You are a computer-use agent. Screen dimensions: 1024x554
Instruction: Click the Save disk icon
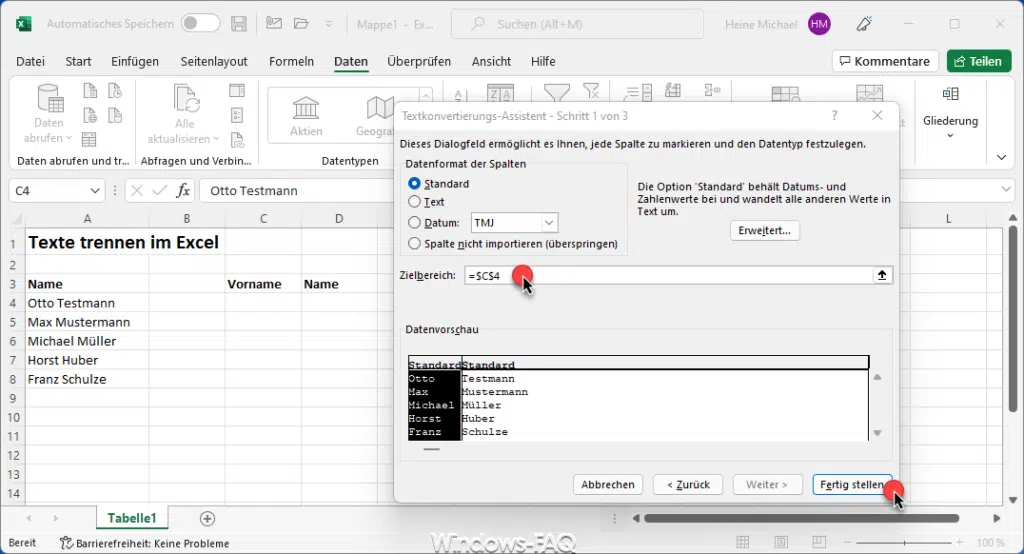pyautogui.click(x=239, y=24)
